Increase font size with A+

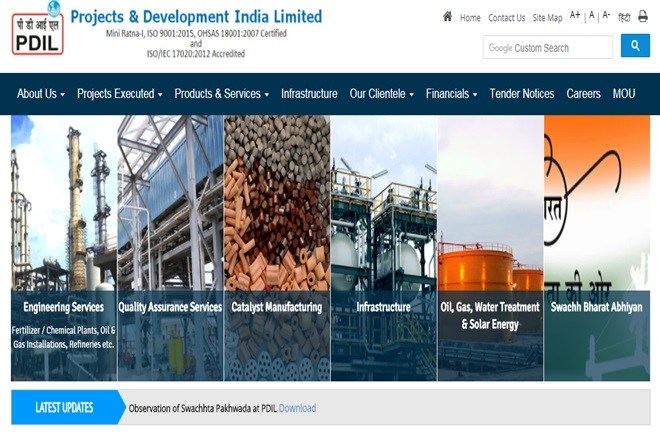click(575, 15)
